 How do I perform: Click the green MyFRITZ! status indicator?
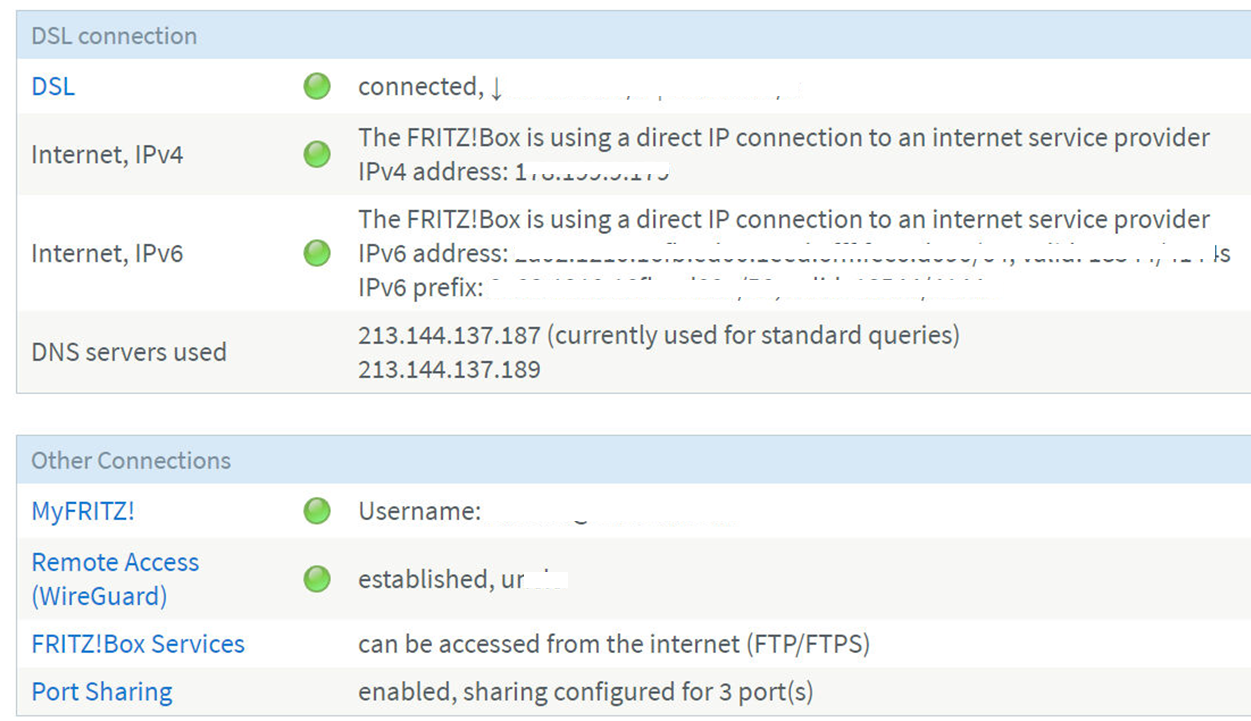(317, 511)
